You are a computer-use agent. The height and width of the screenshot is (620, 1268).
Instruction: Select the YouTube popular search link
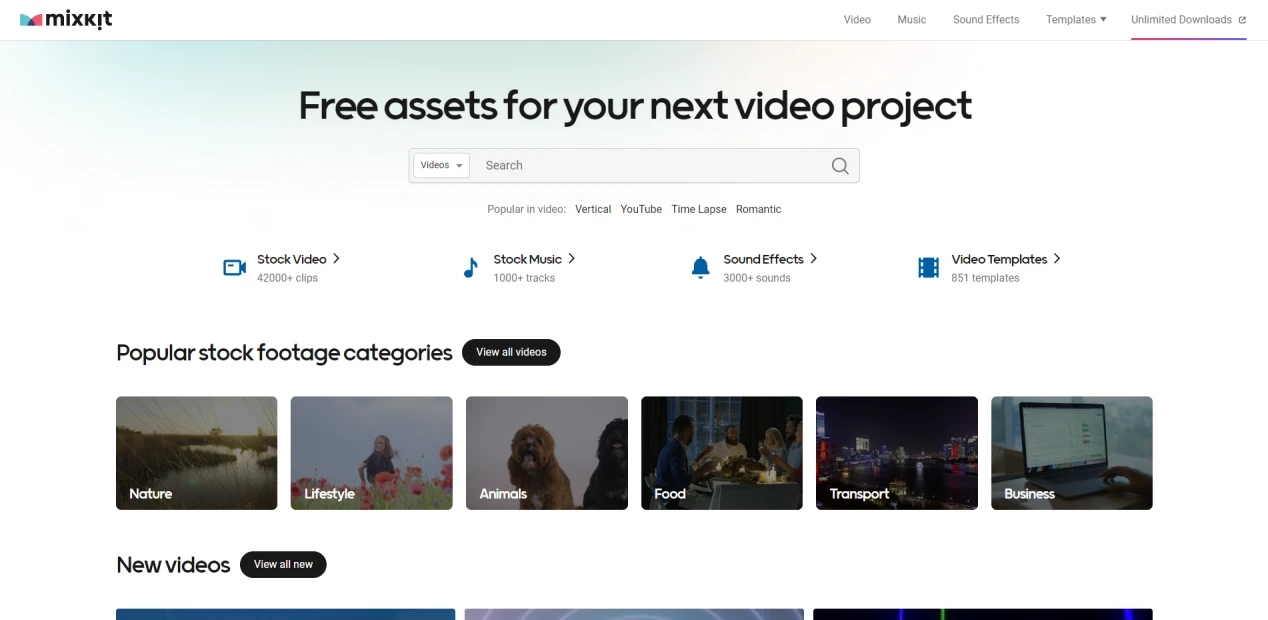pyautogui.click(x=641, y=209)
